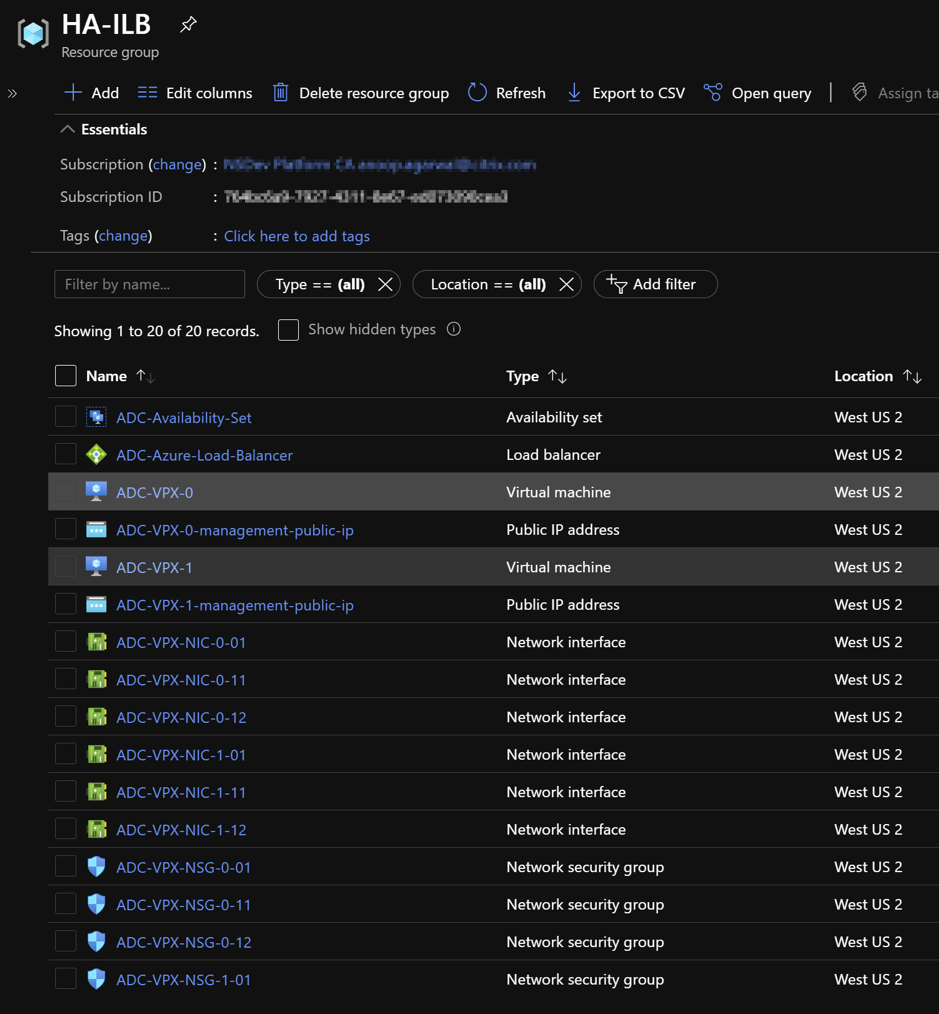Open security group ADC-VPX-NSG-0-01
939x1014 pixels.
tap(184, 868)
